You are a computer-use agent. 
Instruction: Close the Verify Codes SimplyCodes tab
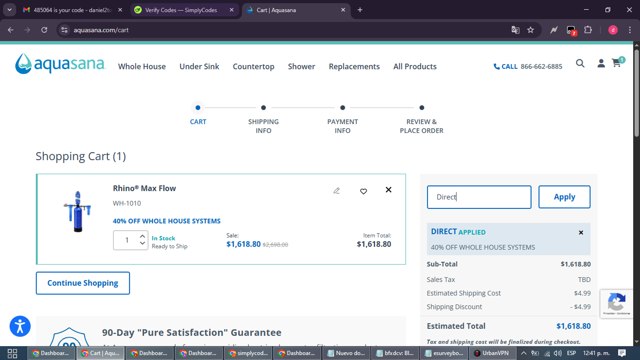click(231, 10)
